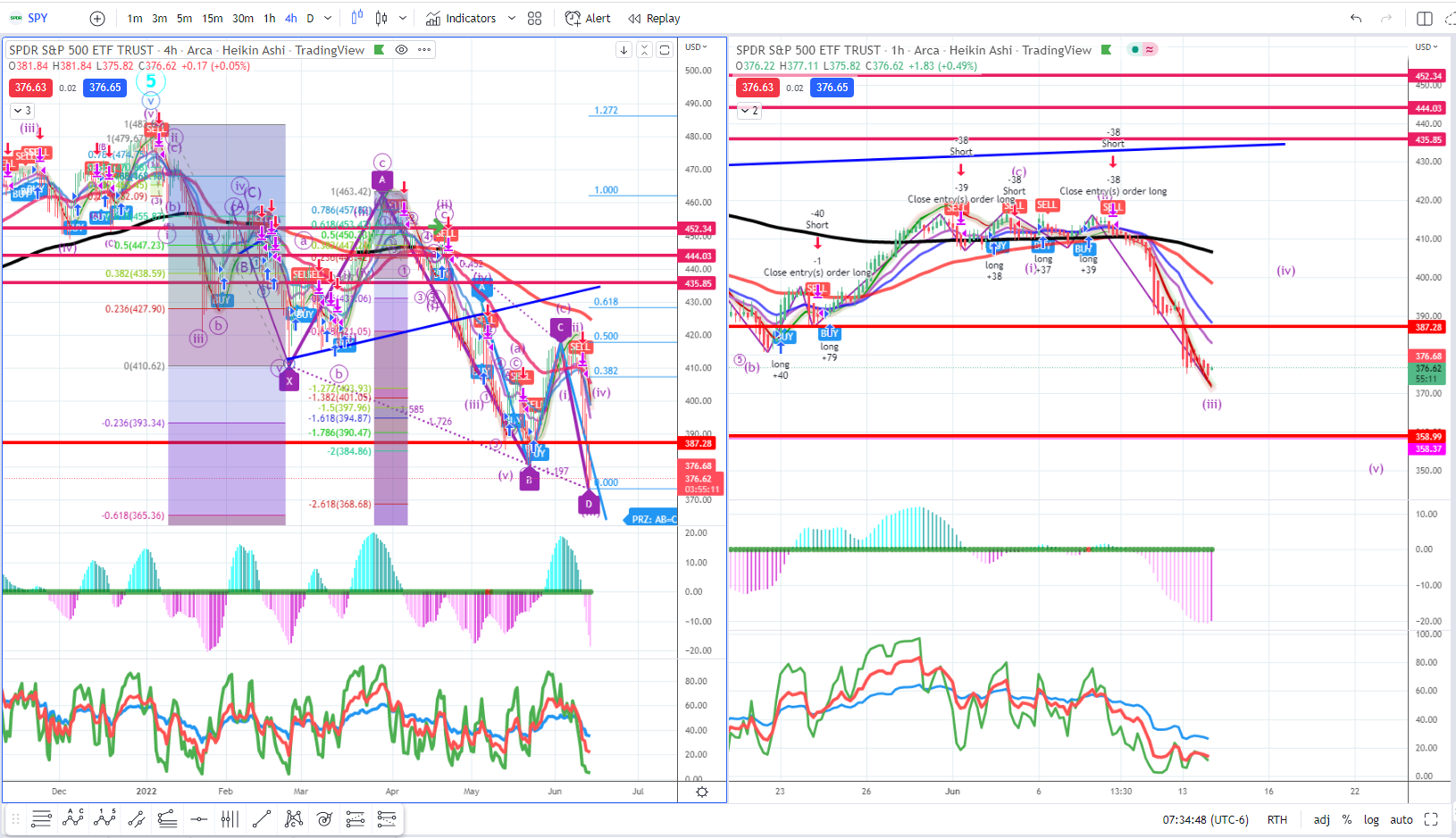Select the Fib retracement tool in the favorites bar
Viewport: 1456px width, 838px height.
click(x=41, y=818)
